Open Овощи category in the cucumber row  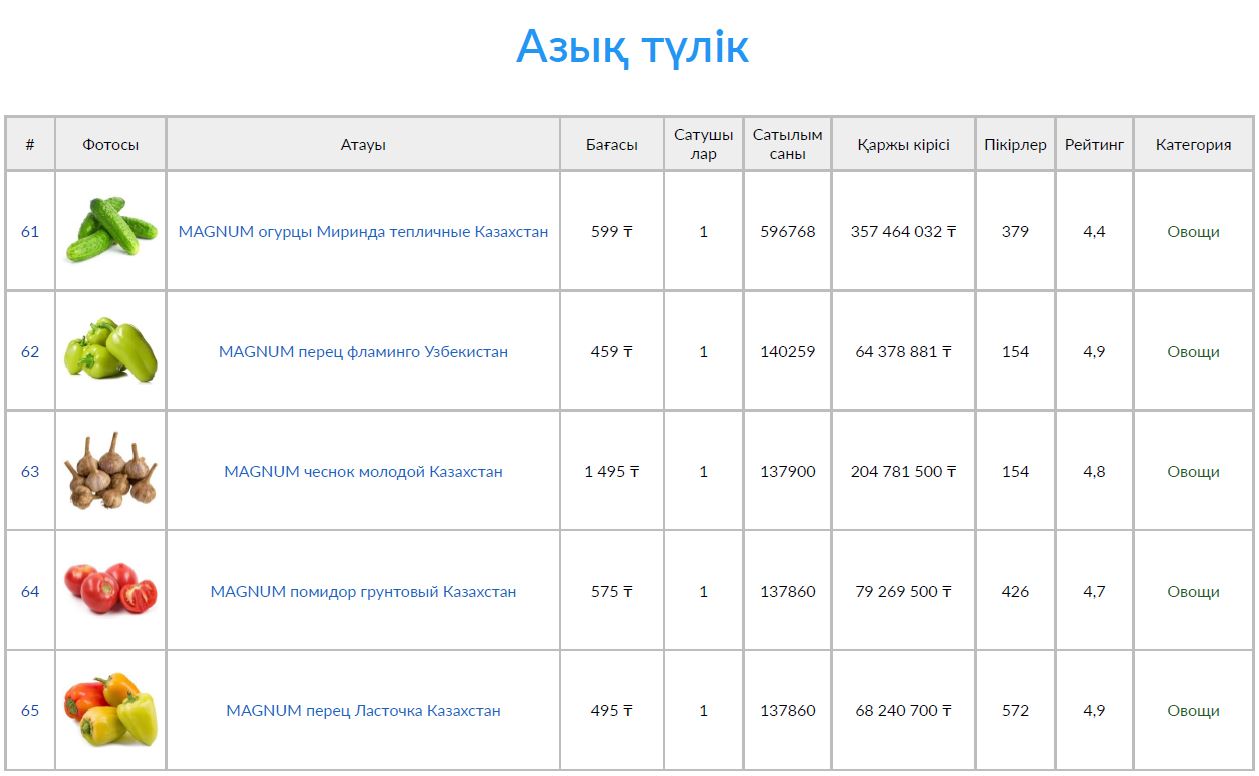1193,231
